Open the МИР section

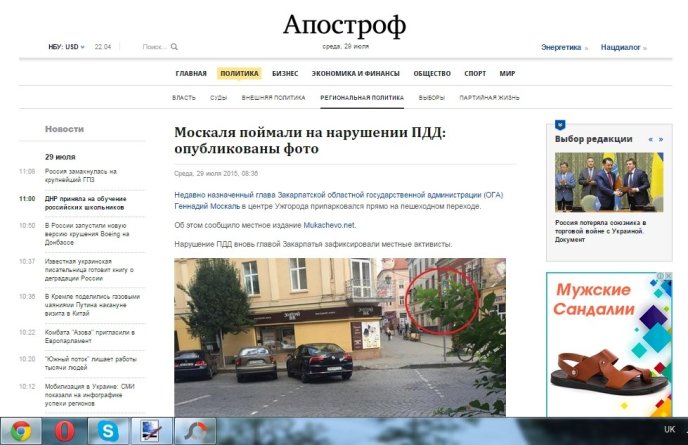point(507,73)
